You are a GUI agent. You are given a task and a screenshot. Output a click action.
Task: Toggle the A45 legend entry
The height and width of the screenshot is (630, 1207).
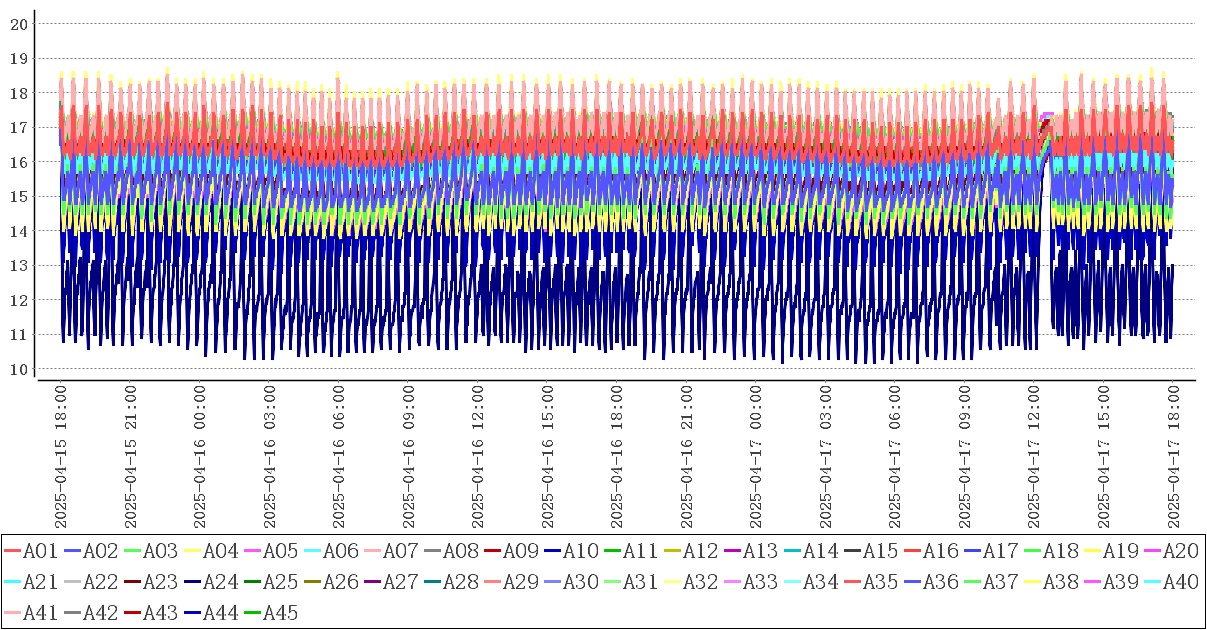pyautogui.click(x=281, y=613)
